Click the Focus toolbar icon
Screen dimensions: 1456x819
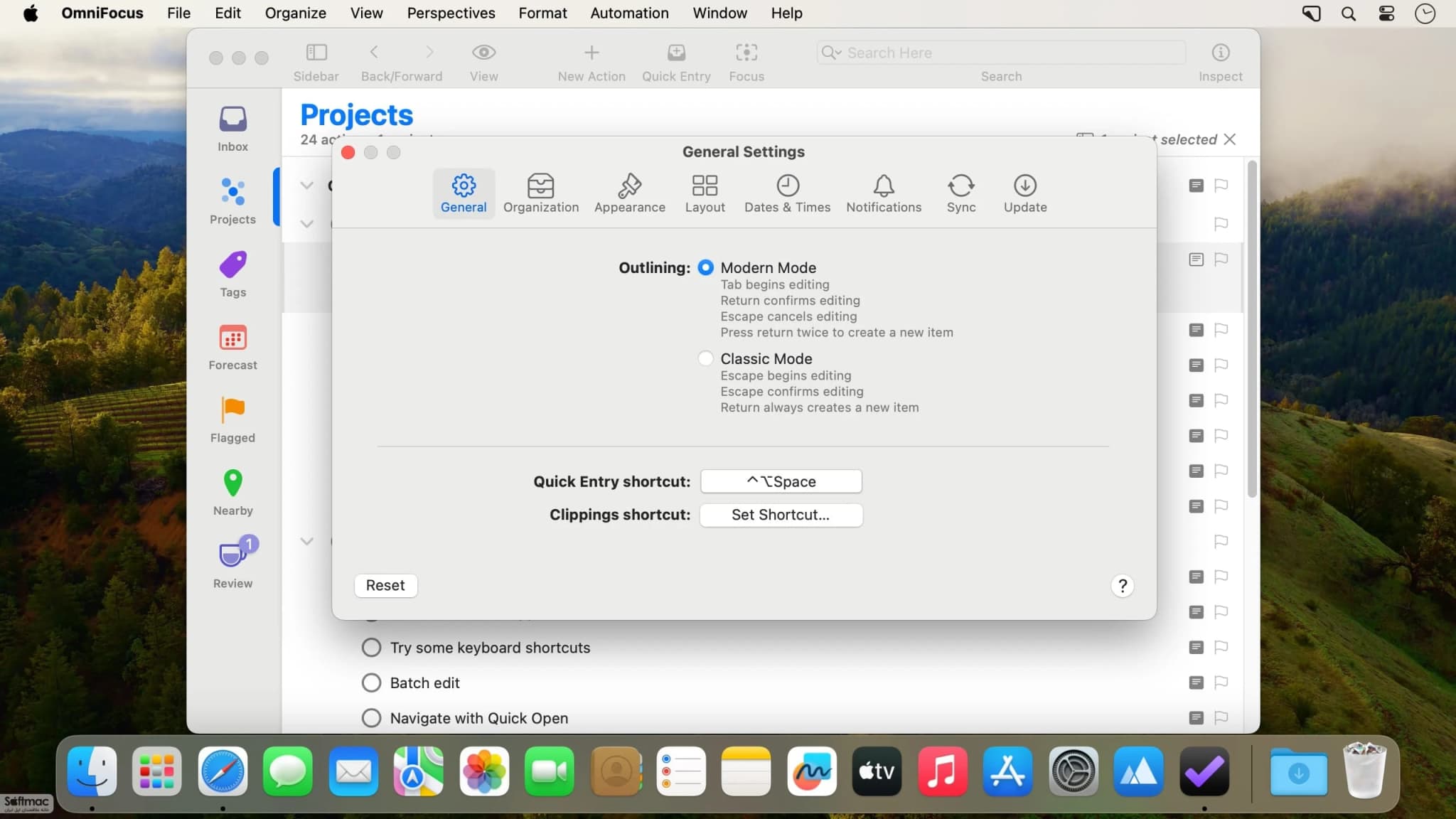pyautogui.click(x=746, y=52)
